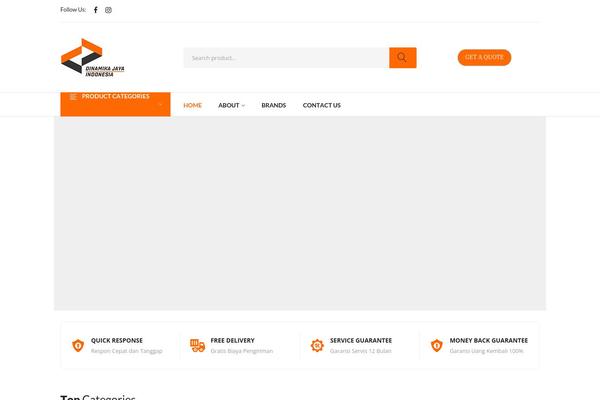Click the Get A Quote button
The height and width of the screenshot is (400, 600).
coord(484,57)
